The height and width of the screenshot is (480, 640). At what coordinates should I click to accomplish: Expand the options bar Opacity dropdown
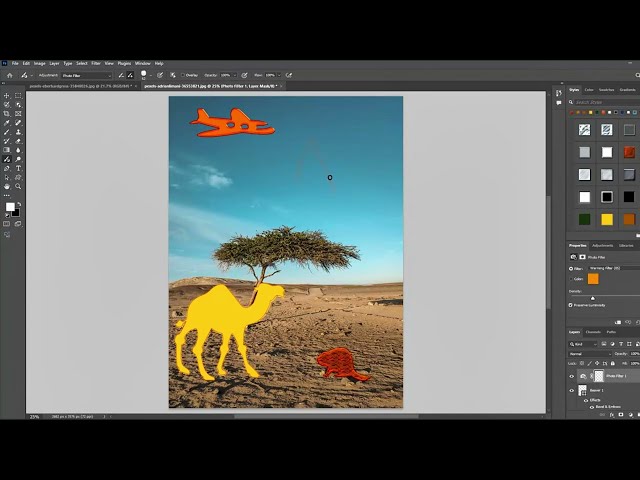click(x=234, y=75)
